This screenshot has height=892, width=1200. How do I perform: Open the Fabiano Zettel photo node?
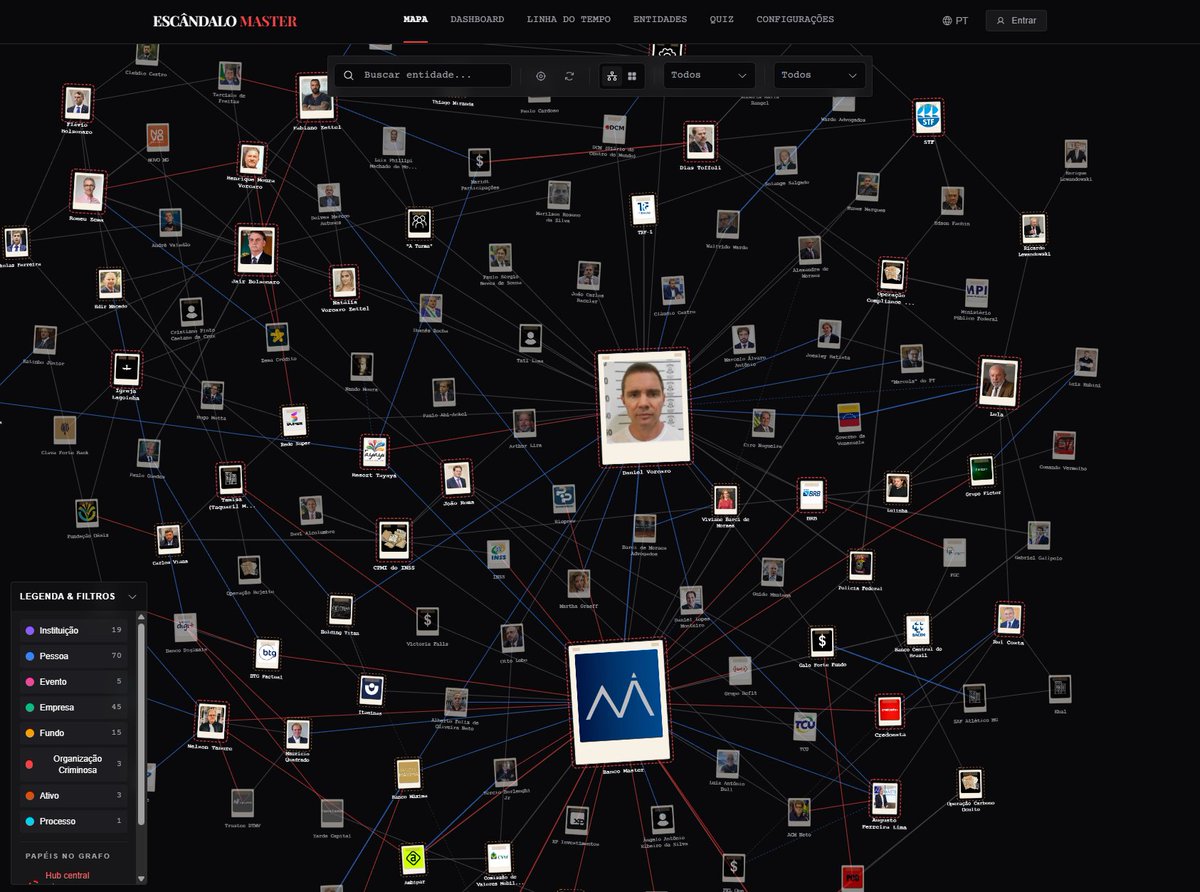point(316,98)
